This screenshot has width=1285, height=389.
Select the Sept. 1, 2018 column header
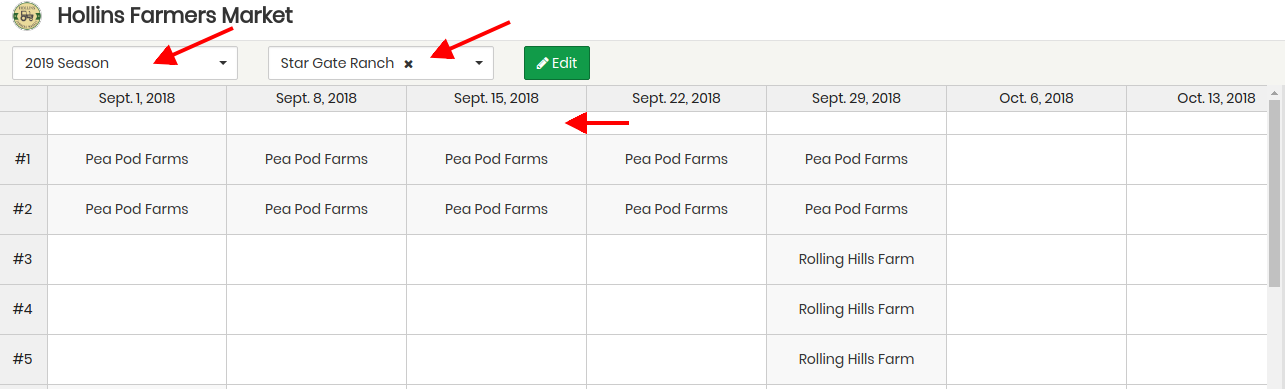(x=137, y=98)
